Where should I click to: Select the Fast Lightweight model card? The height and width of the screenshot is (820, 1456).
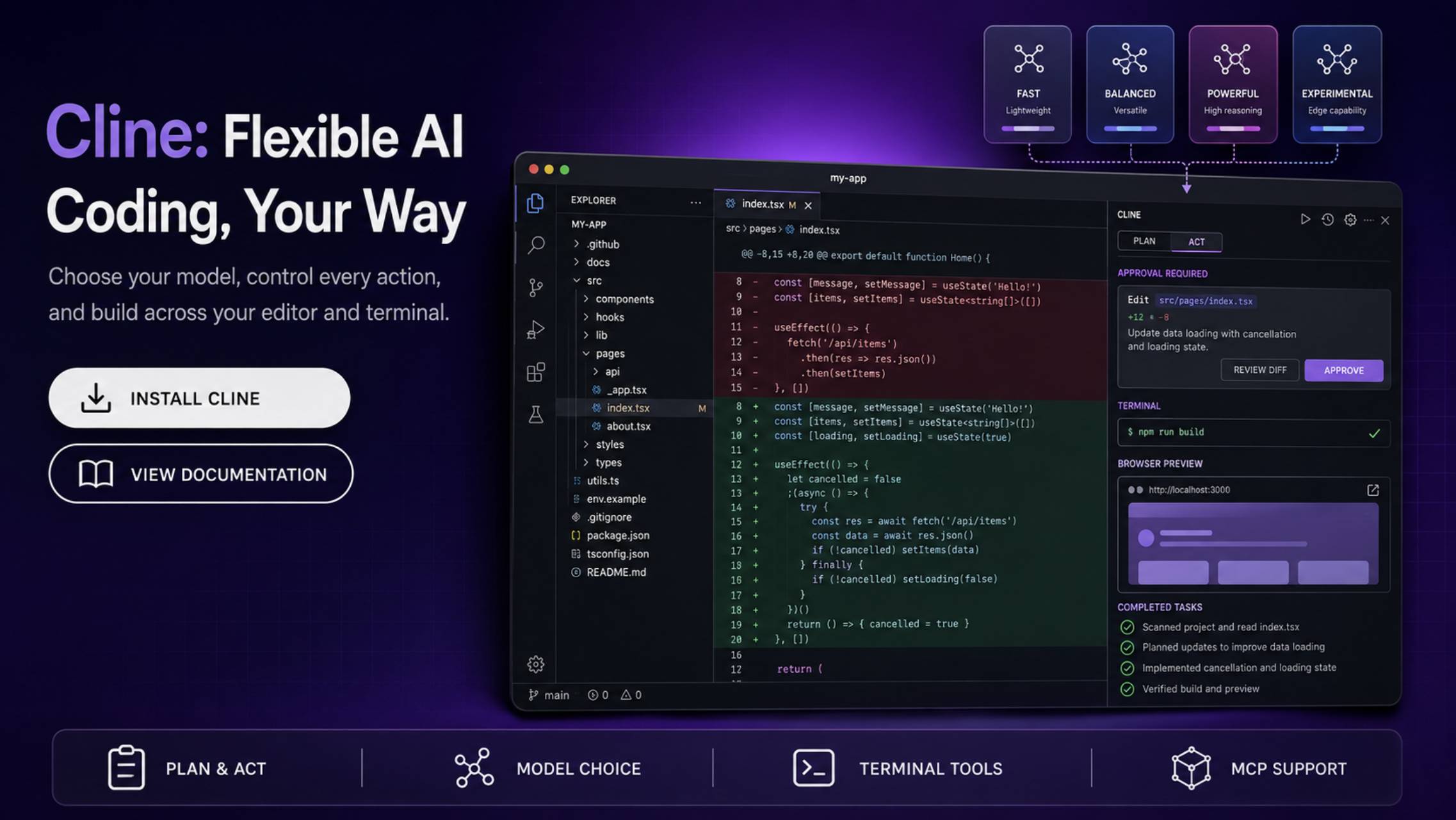click(x=1028, y=84)
